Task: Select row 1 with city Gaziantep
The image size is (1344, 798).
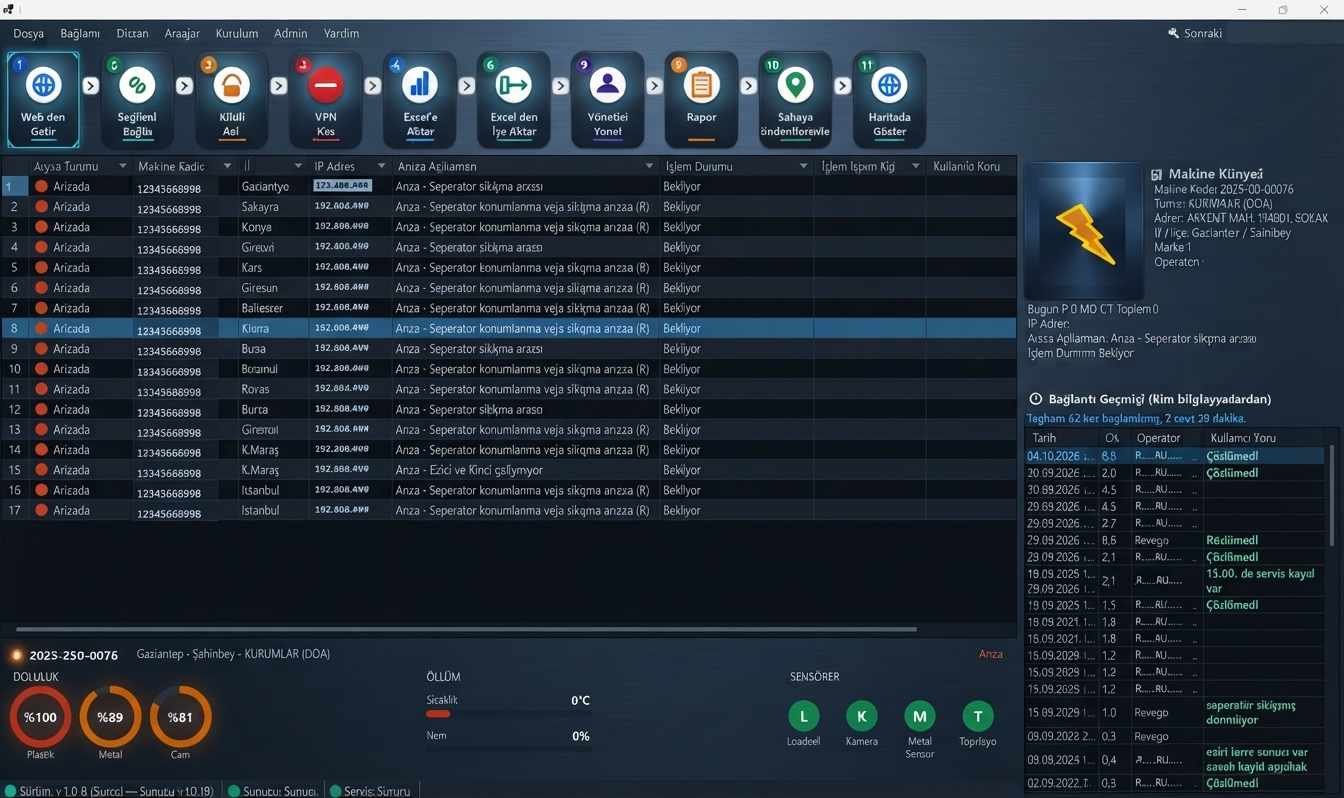Action: 508,186
